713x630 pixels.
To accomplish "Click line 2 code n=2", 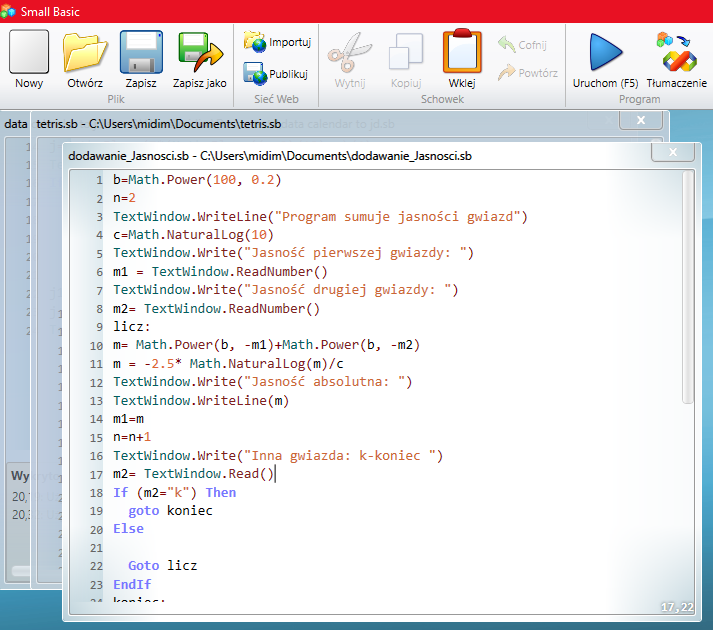I will [x=125, y=198].
